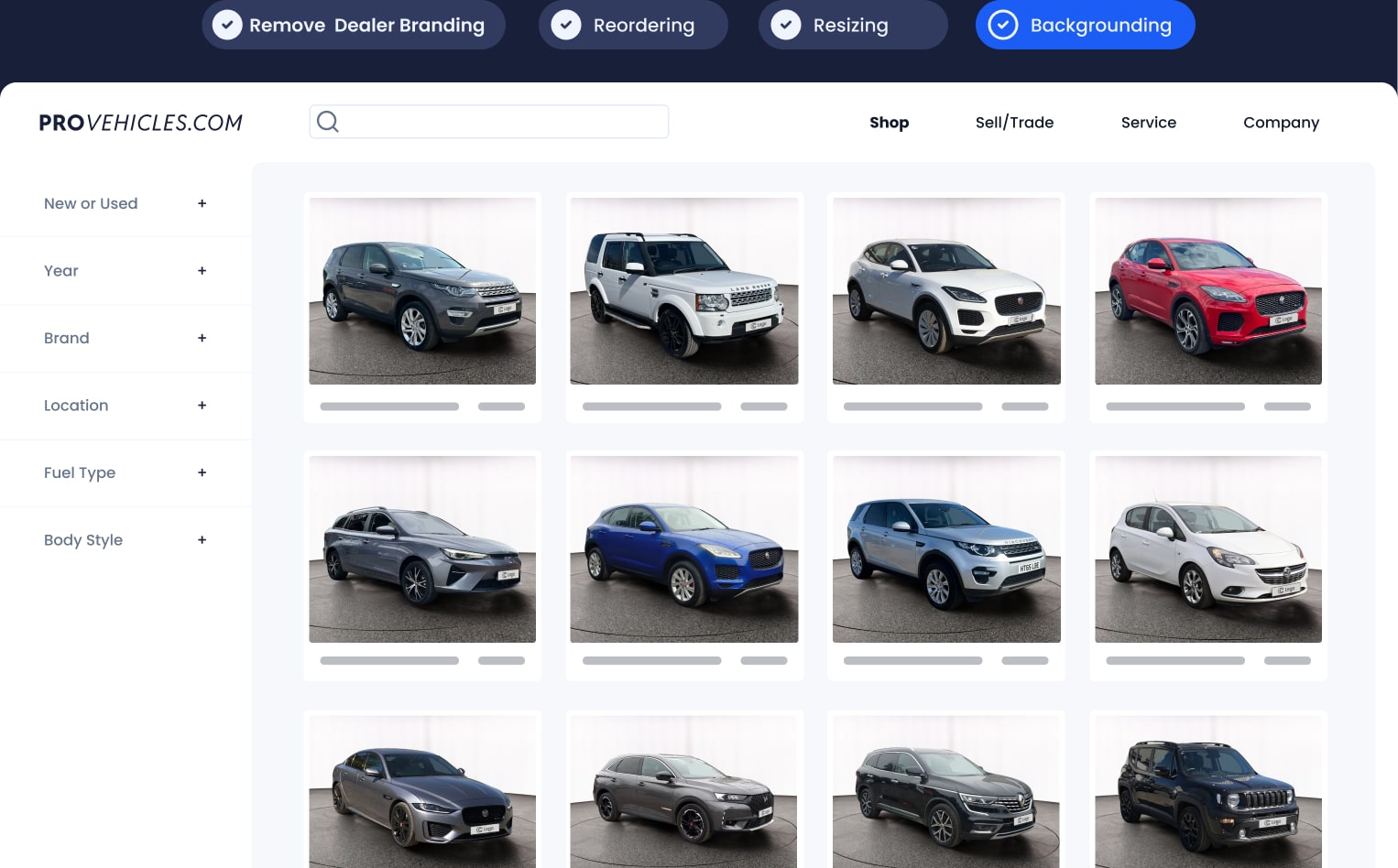This screenshot has height=868, width=1398.
Task: Expand the Location filter plus icon
Action: click(202, 406)
